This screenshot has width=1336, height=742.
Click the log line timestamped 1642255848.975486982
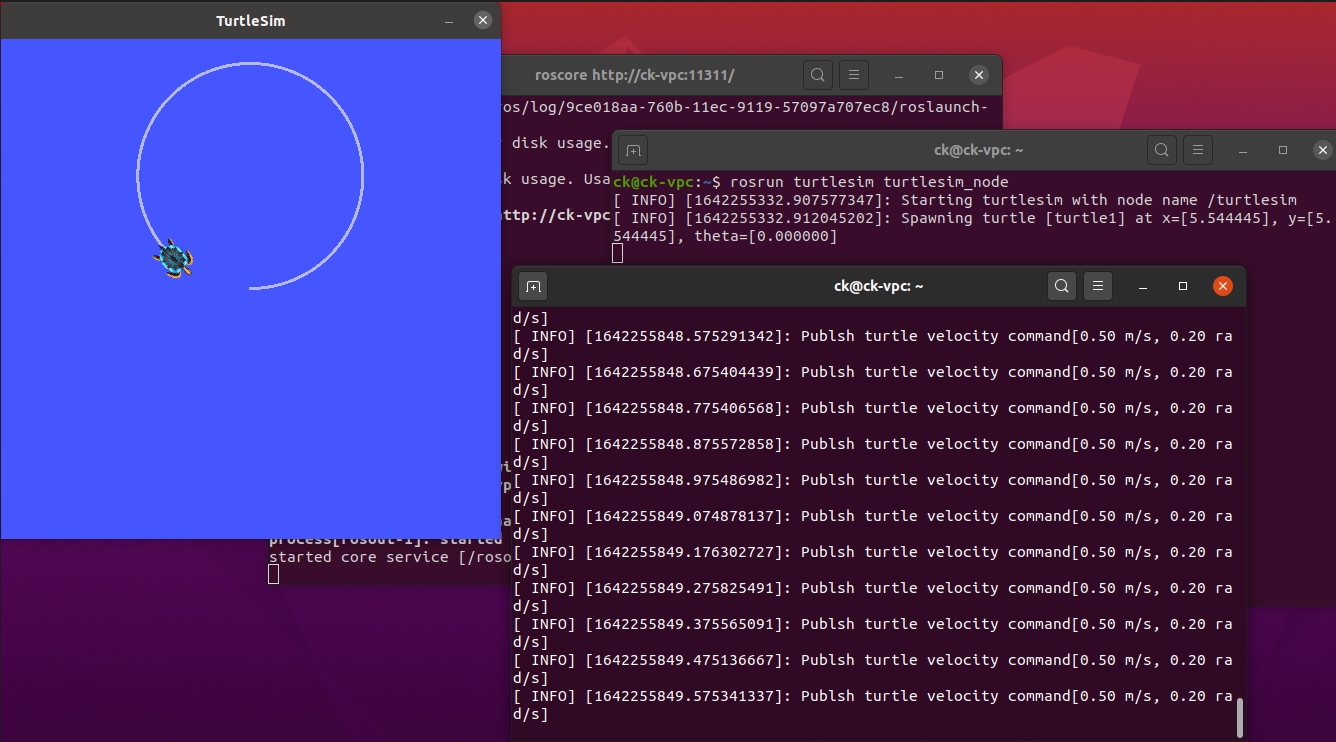tap(872, 489)
